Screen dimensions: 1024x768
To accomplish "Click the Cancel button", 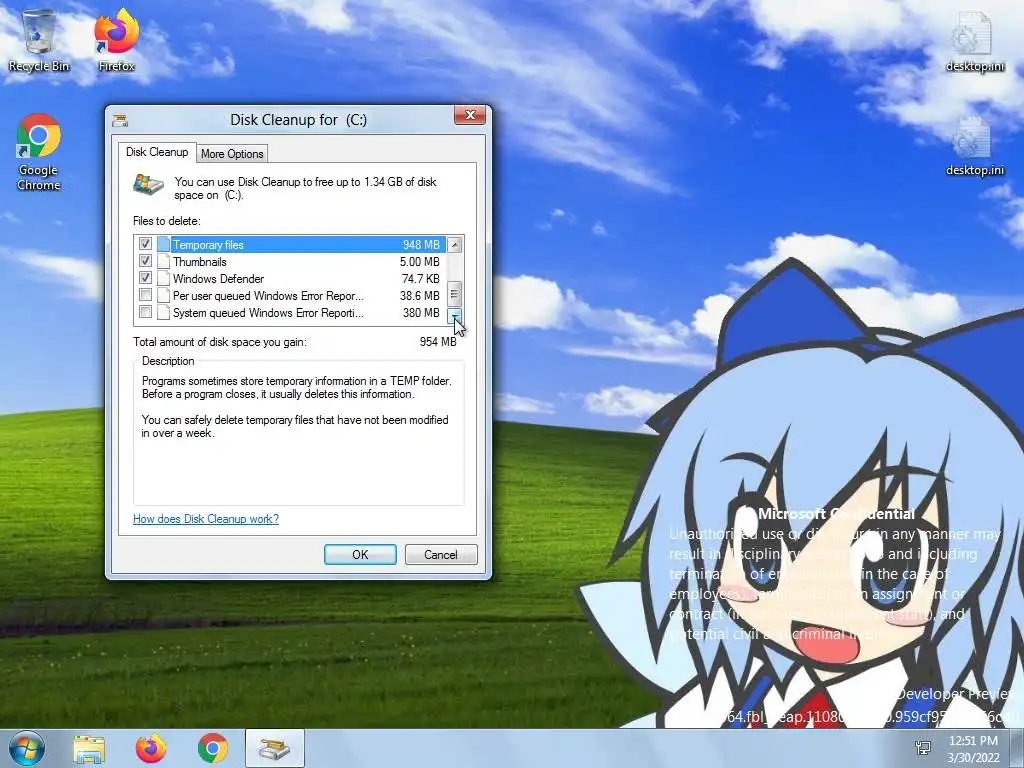I will pos(441,554).
